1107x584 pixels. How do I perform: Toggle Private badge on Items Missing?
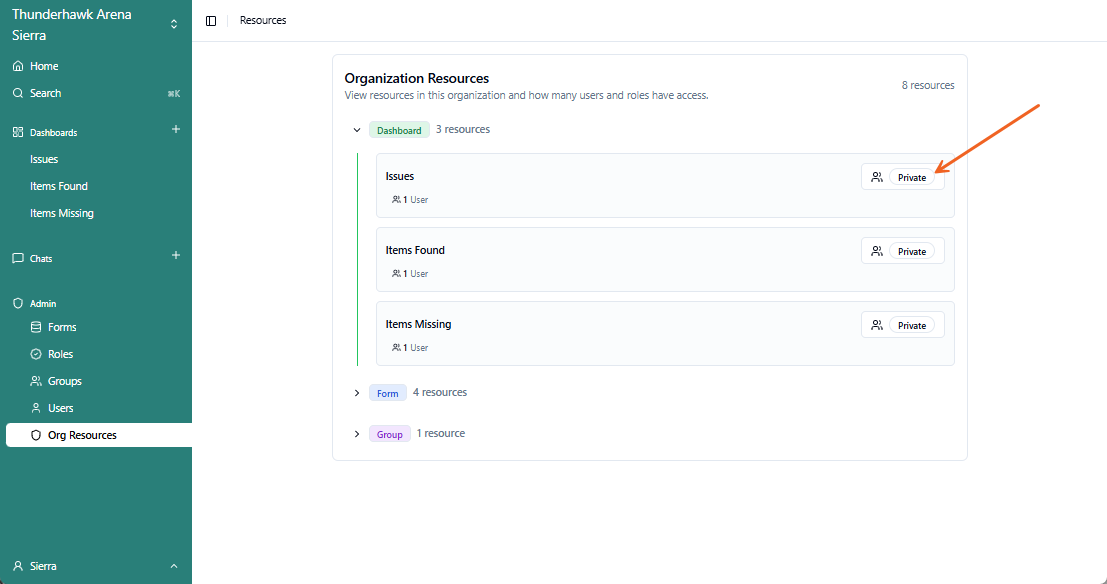912,325
